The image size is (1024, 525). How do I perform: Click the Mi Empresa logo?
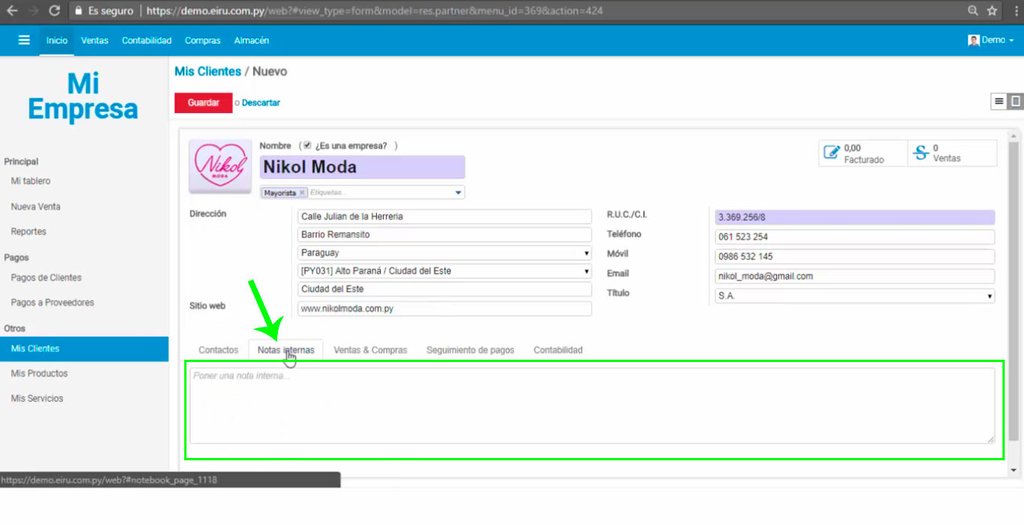coord(83,96)
